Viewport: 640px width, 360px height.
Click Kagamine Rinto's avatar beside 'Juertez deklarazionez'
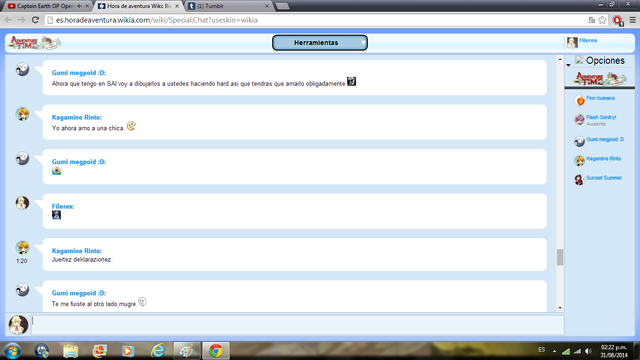pyautogui.click(x=22, y=247)
